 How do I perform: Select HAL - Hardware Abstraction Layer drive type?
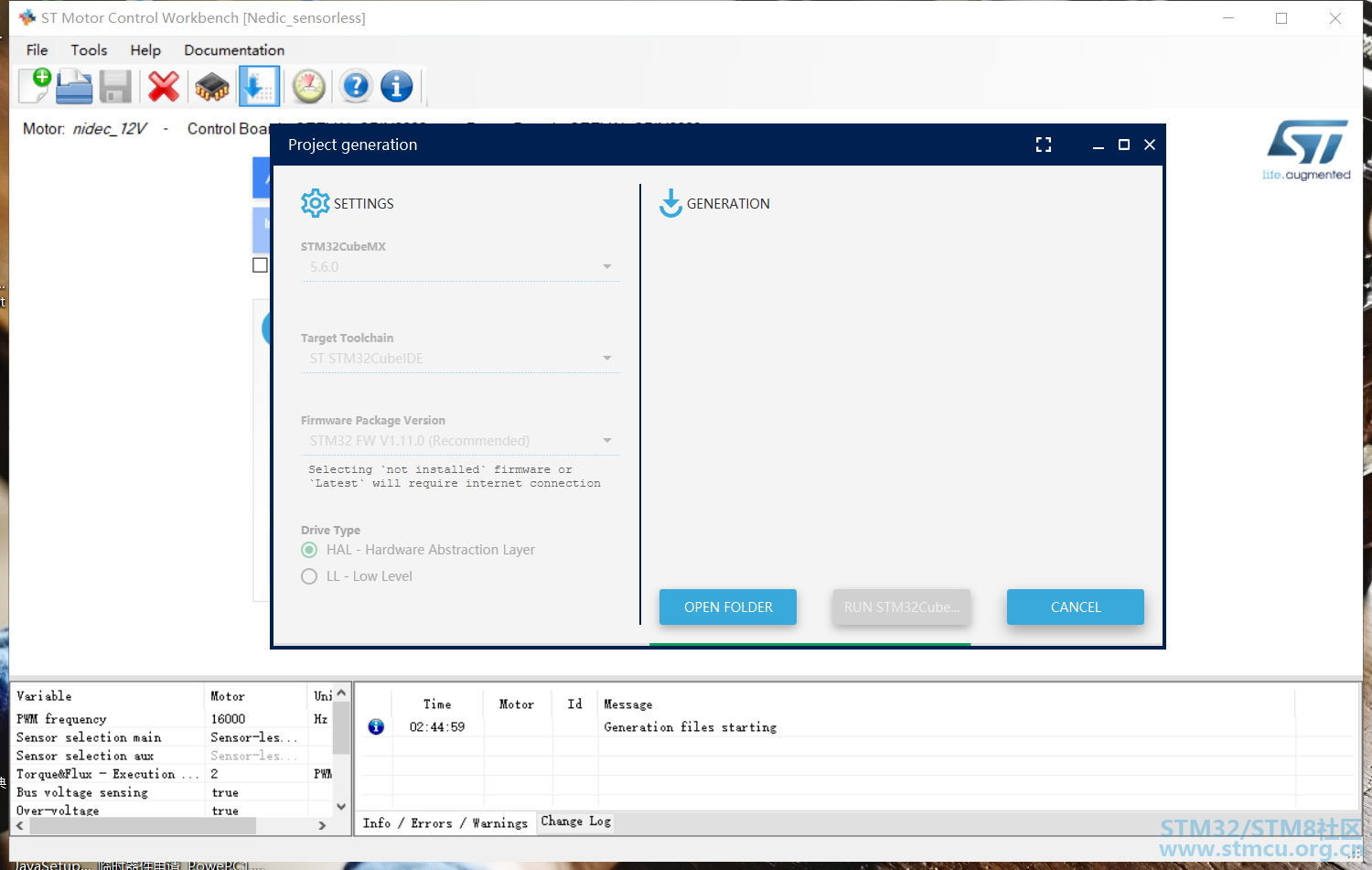click(x=309, y=550)
